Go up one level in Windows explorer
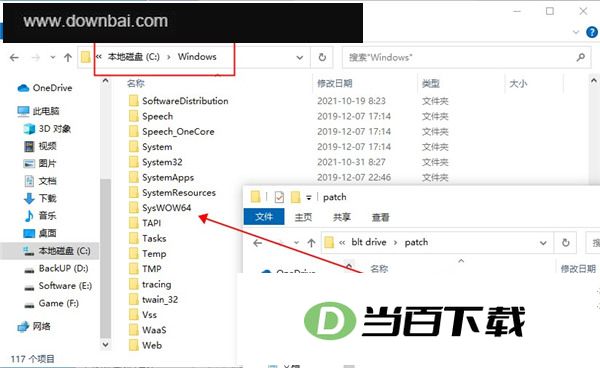This screenshot has height=368, width=600. (x=68, y=58)
